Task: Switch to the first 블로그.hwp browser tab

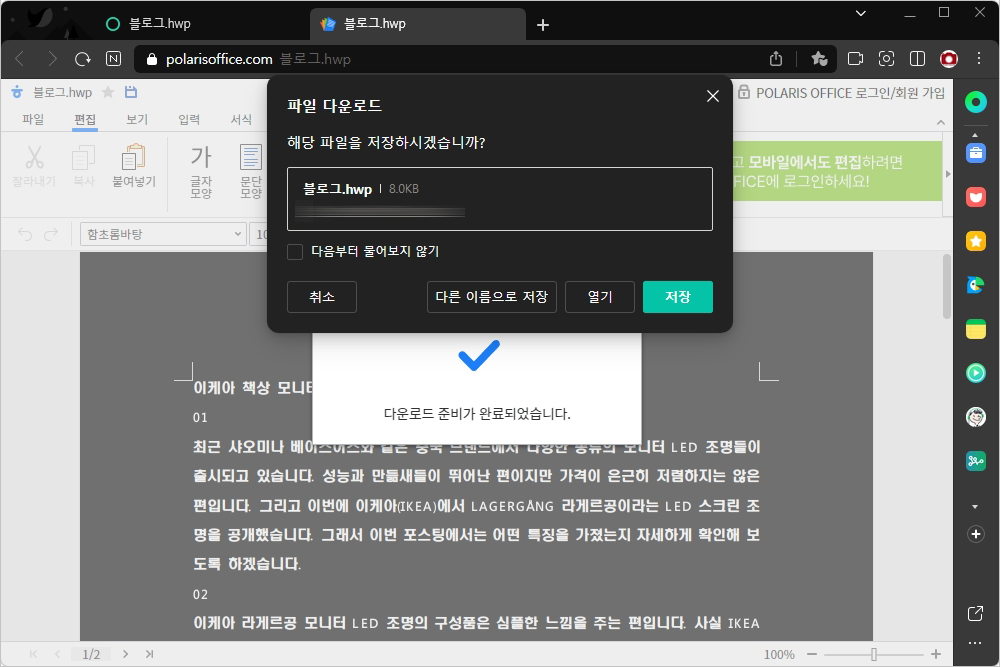Action: (x=159, y=24)
